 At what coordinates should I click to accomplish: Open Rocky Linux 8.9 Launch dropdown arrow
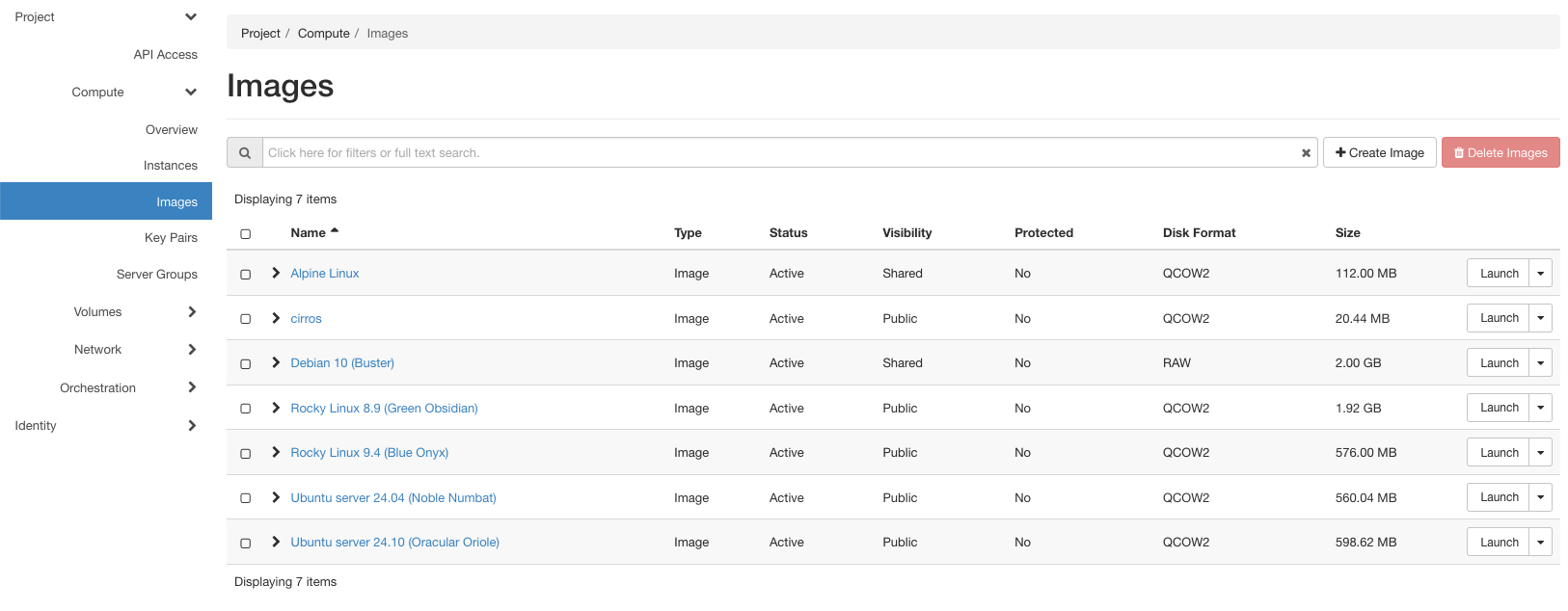[1541, 408]
